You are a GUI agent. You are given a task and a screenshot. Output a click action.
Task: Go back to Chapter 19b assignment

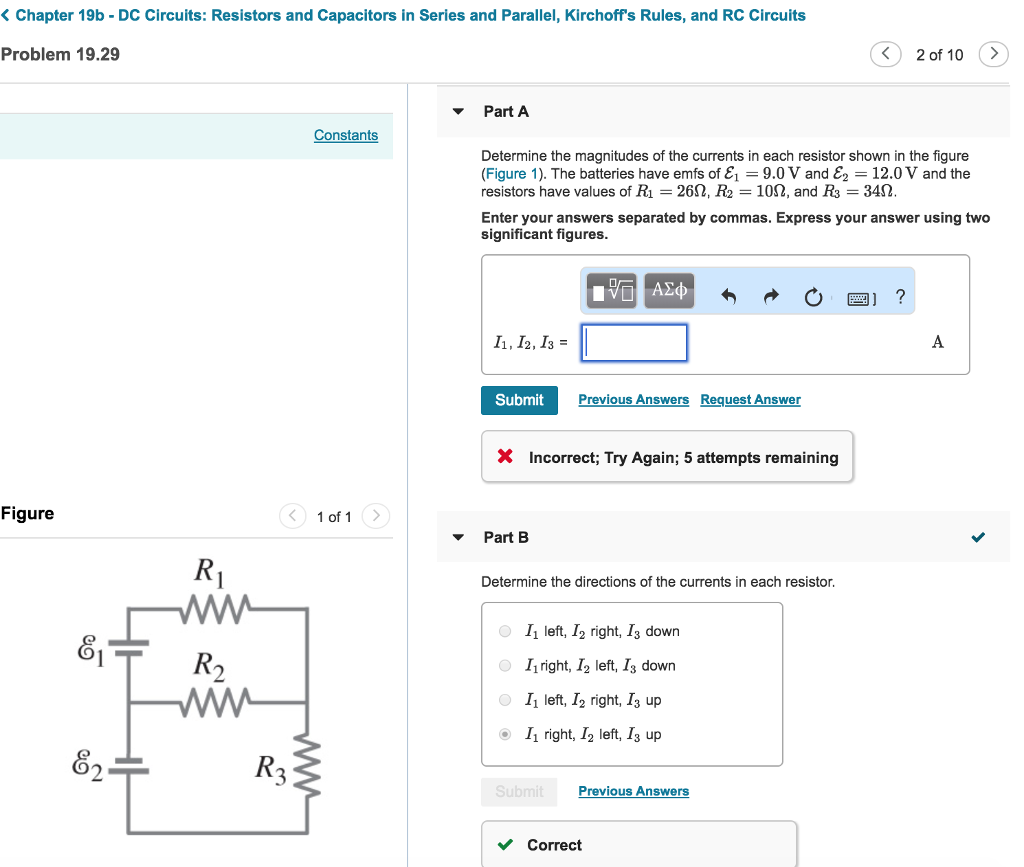(403, 15)
